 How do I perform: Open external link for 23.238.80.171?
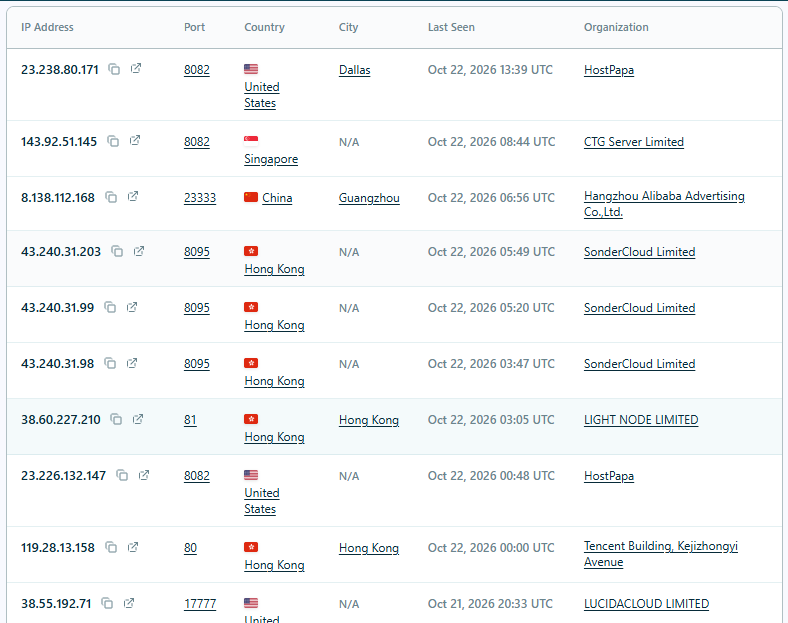(136, 68)
